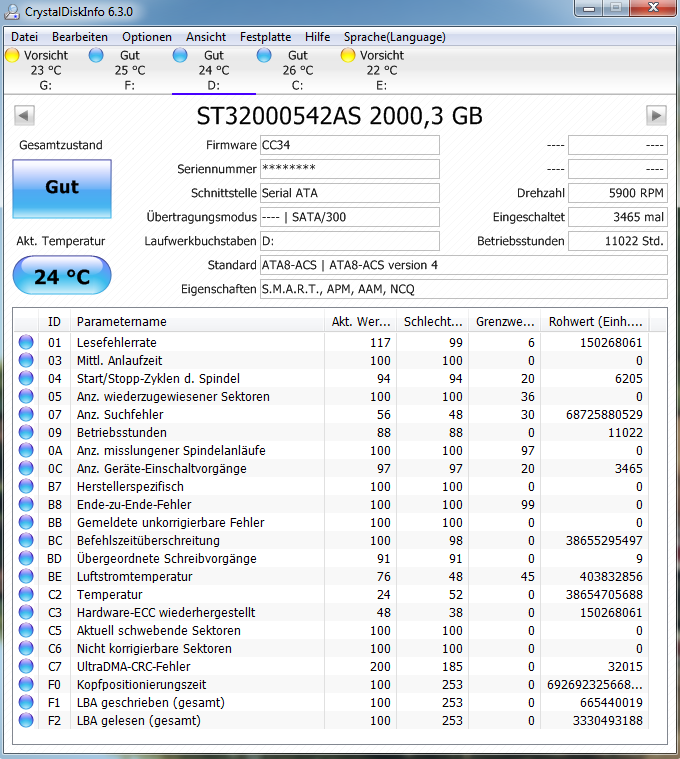Click status orb for Befehlszeitüberschreitung
Viewport: 680px width, 759px height.
26,540
